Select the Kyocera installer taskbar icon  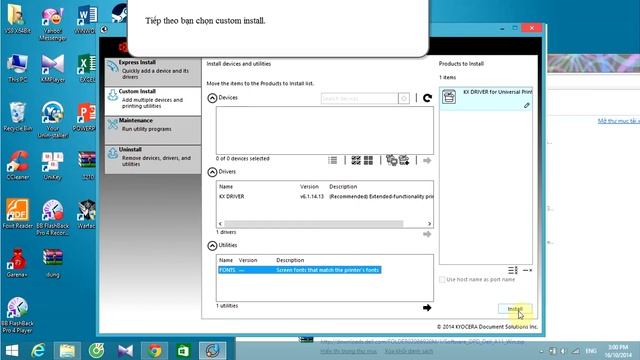(213, 351)
